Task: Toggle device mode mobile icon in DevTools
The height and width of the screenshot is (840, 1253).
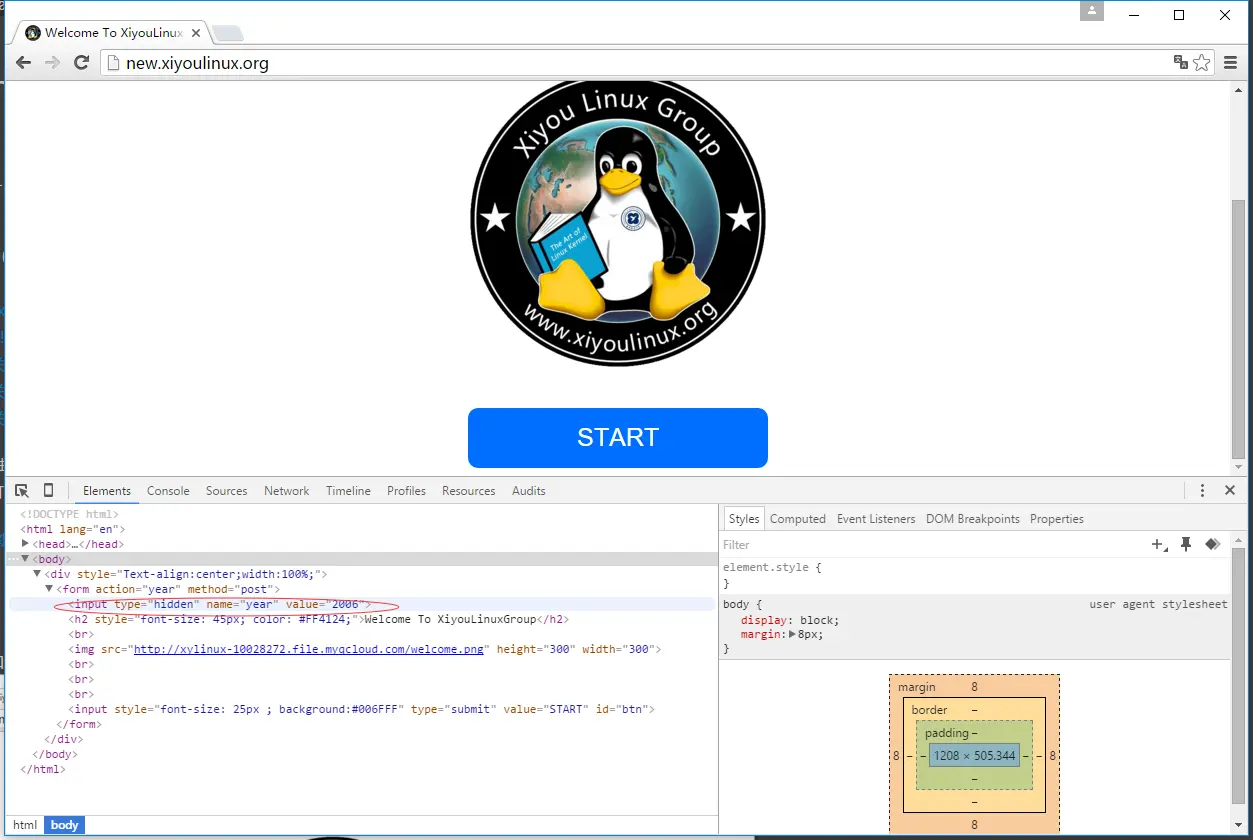Action: click(48, 490)
